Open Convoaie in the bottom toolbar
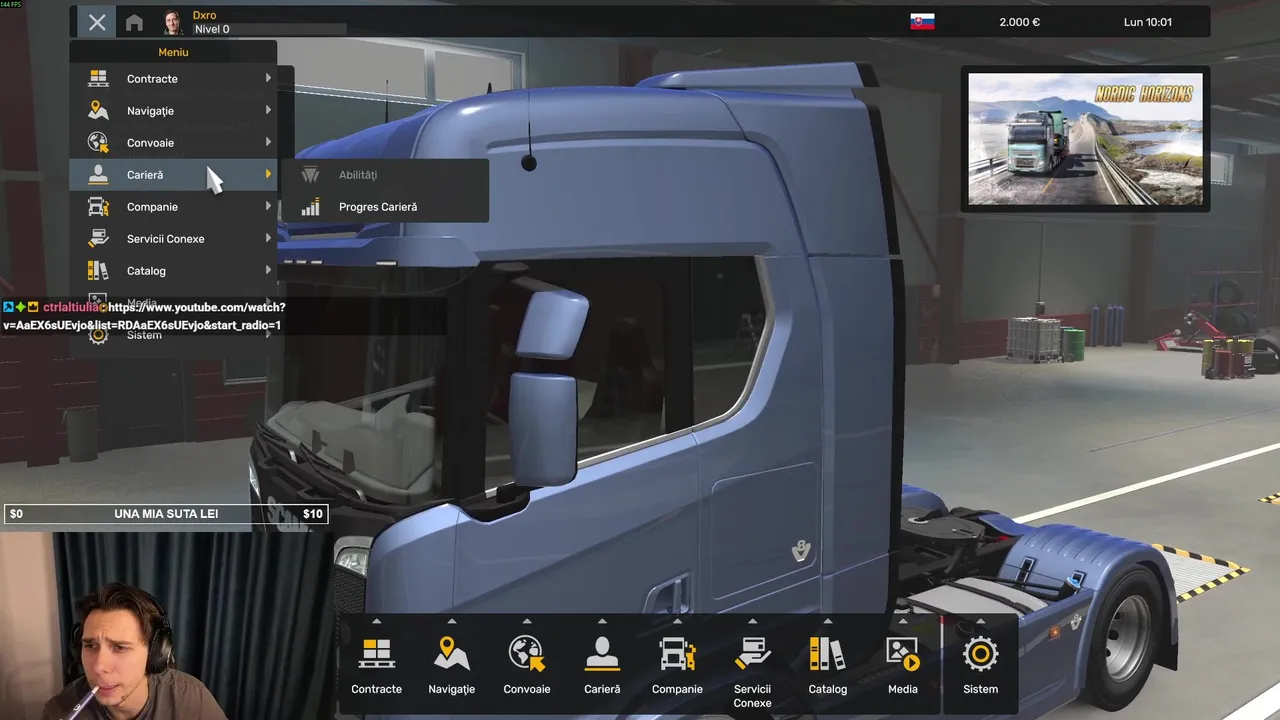The height and width of the screenshot is (720, 1280). point(527,664)
